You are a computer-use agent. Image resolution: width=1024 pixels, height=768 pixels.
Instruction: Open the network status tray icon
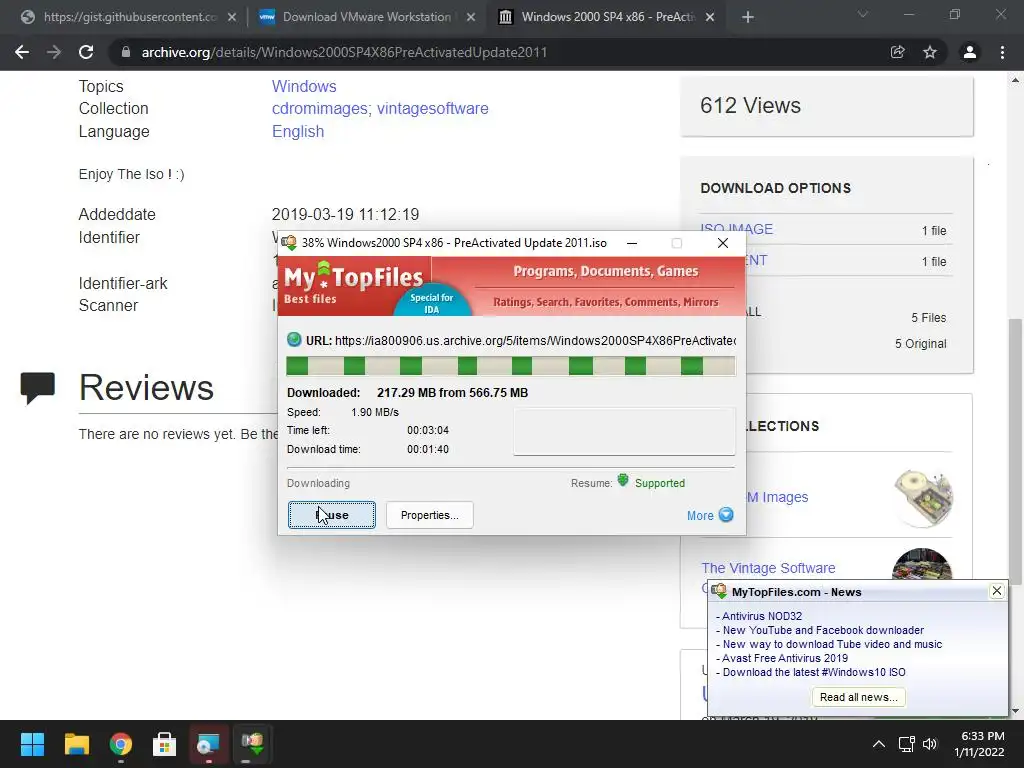coord(906,744)
